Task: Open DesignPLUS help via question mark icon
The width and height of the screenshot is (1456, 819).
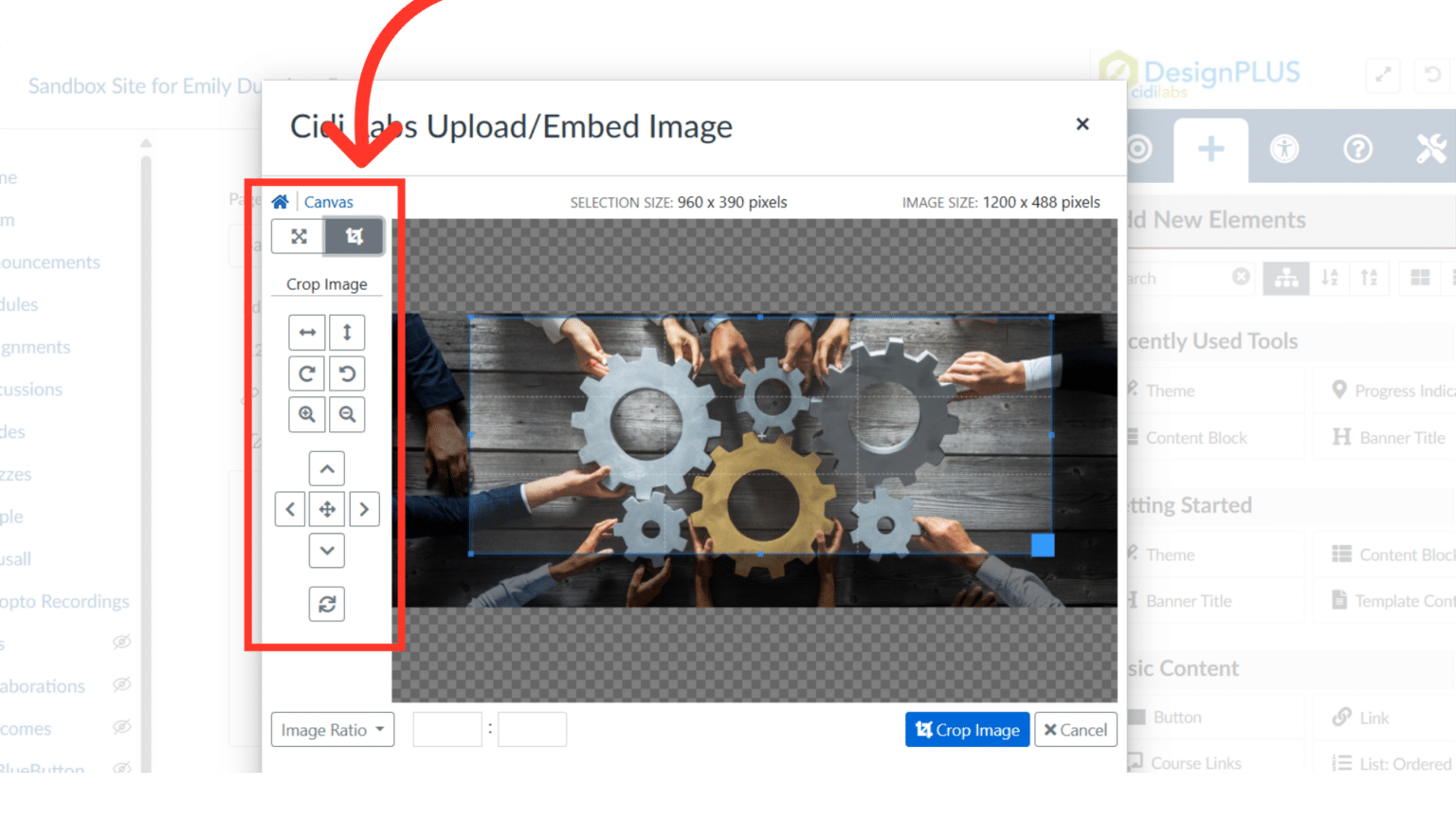Action: tap(1357, 149)
